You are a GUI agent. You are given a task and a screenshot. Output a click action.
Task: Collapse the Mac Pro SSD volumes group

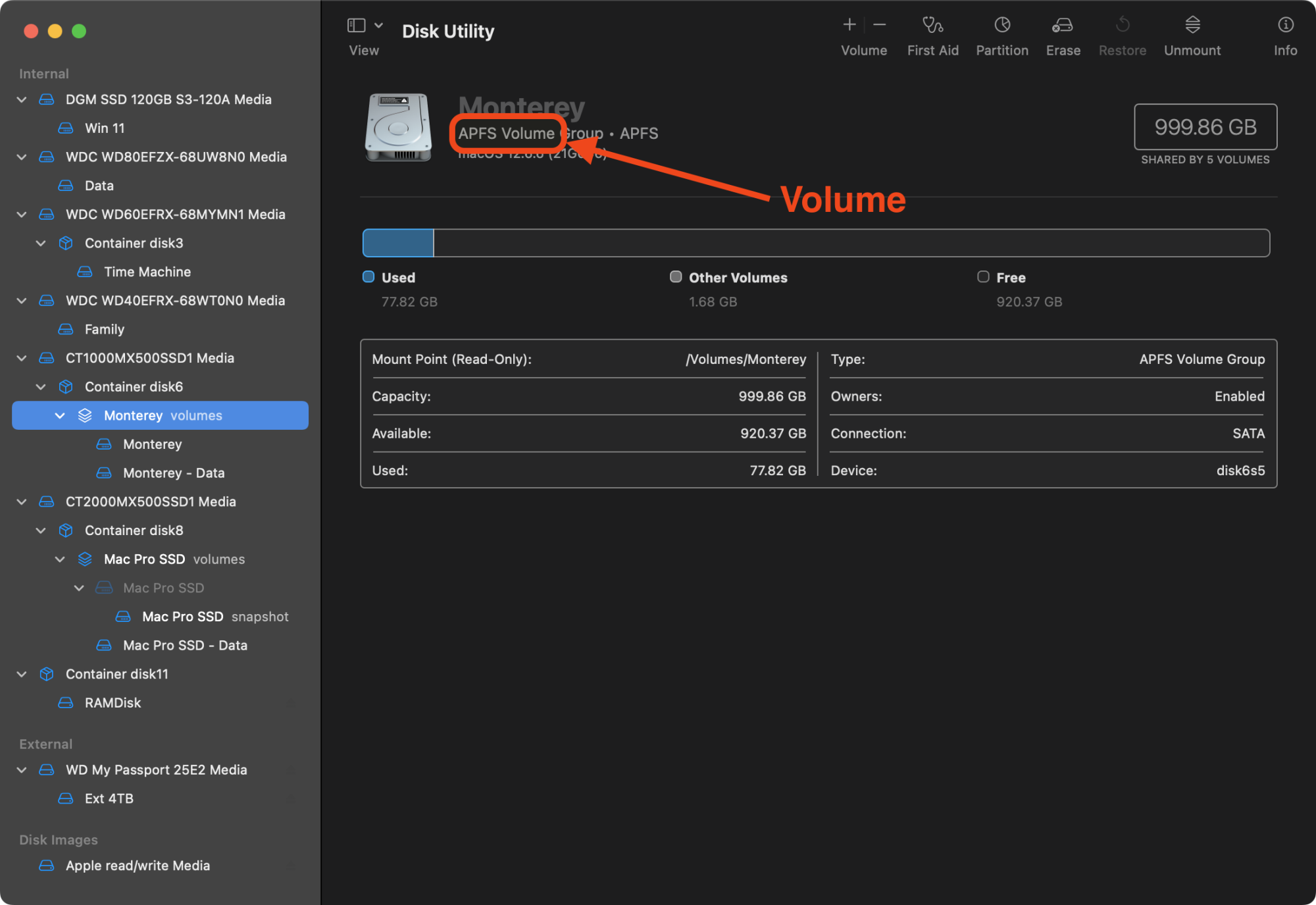click(60, 559)
